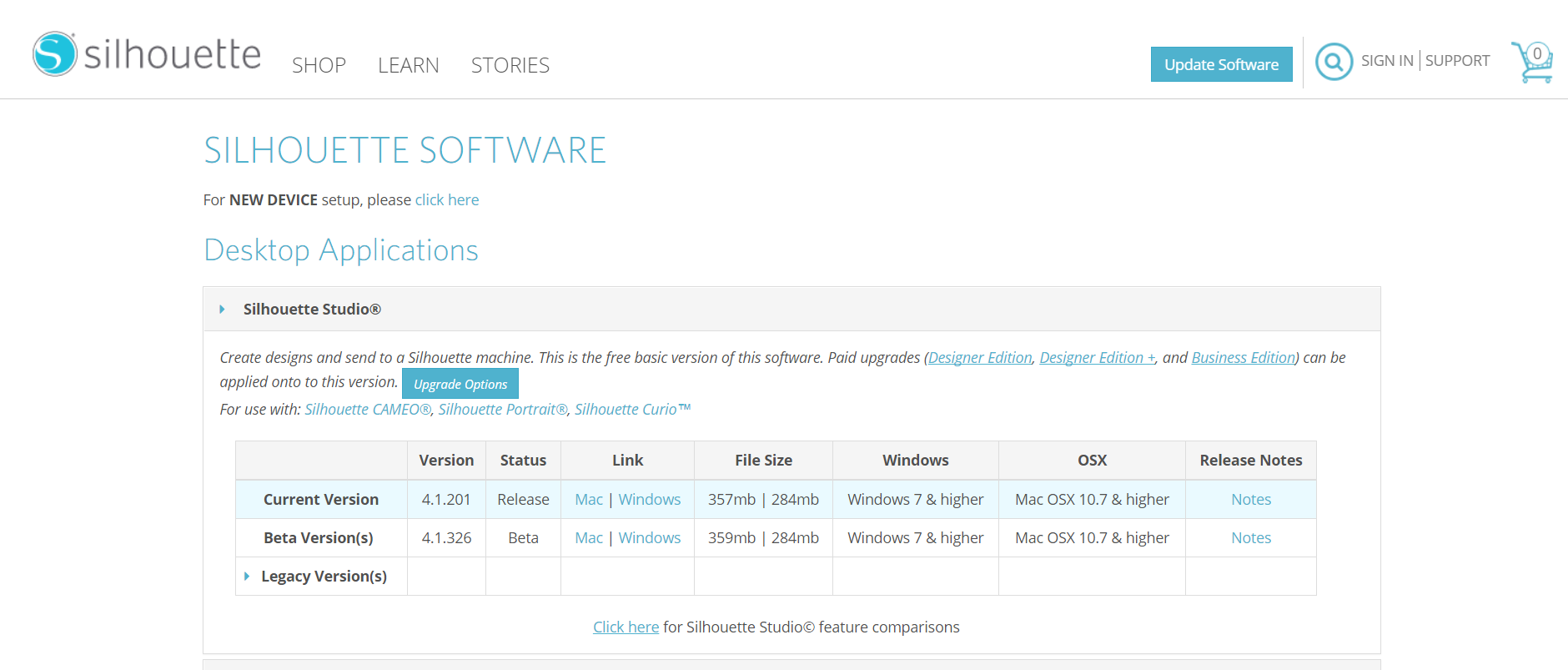Click the 'Beta Version(s)' row label
This screenshot has width=1568, height=670.
319,538
